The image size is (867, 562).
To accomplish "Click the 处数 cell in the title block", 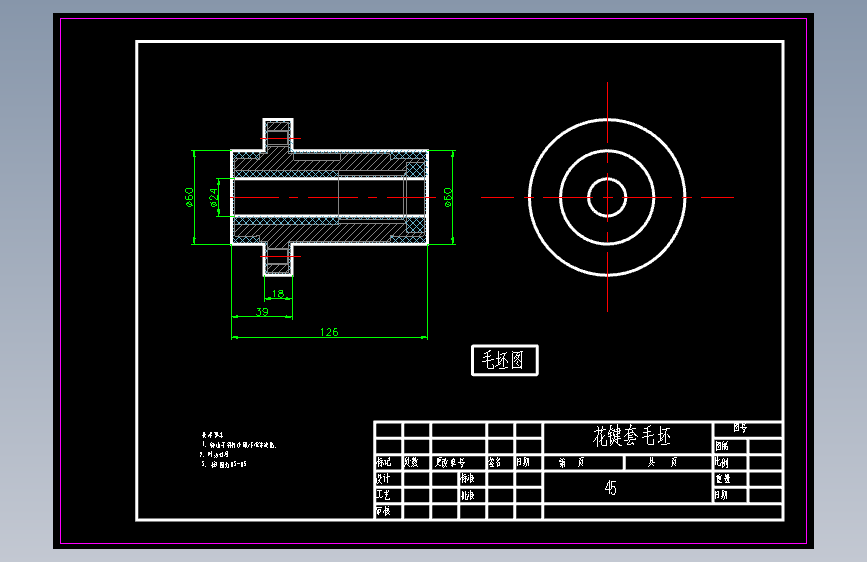I will (416, 462).
